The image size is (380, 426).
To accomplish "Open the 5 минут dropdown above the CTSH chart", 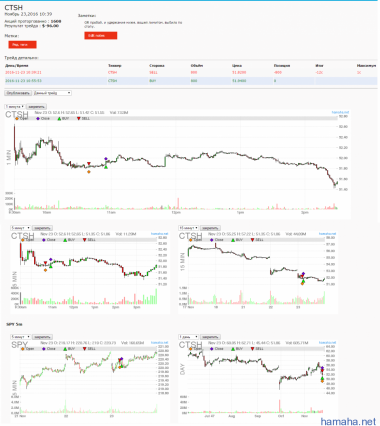I will pos(21,228).
